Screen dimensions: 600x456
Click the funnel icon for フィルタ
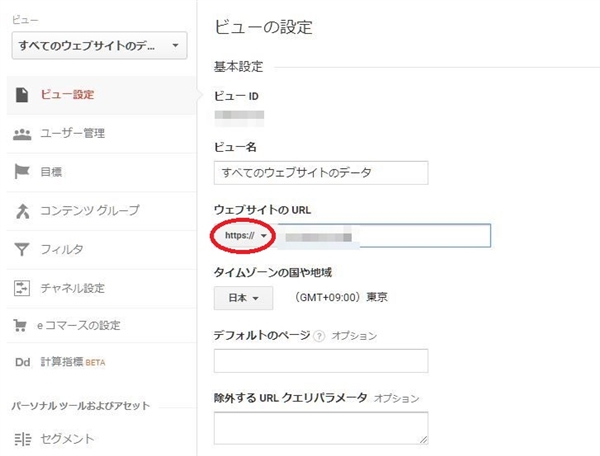21,249
